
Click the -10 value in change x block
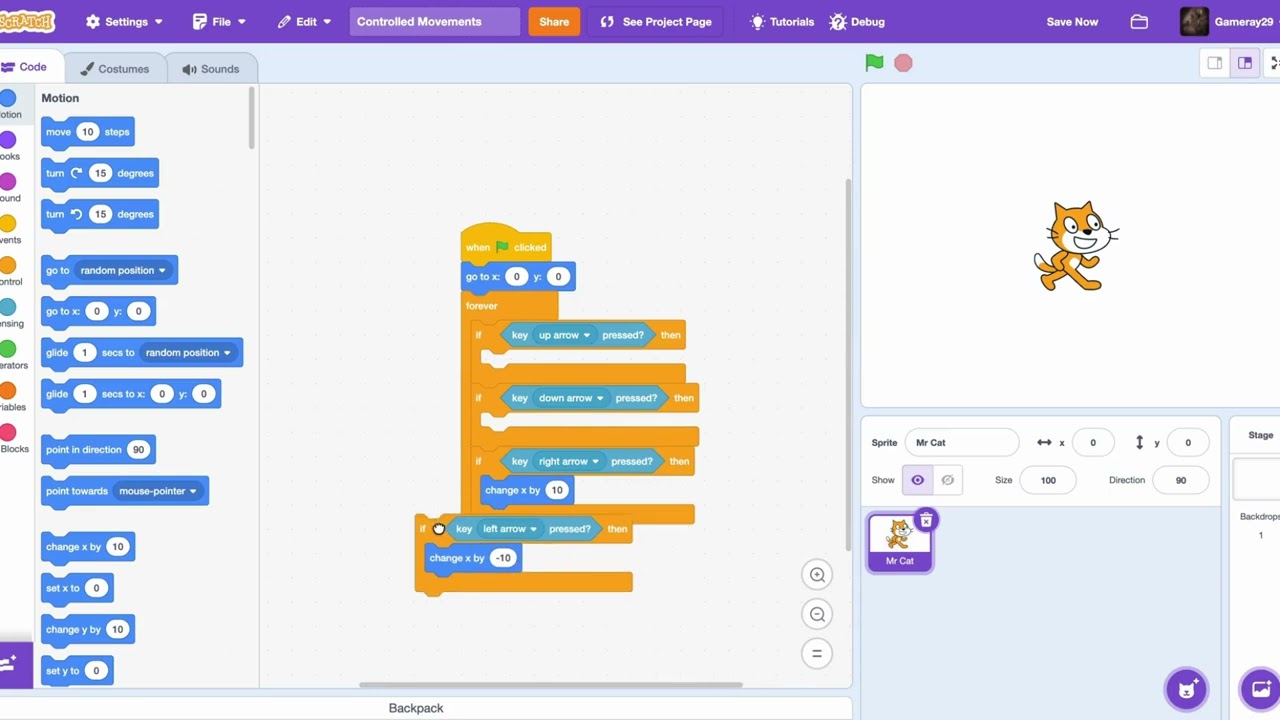coord(503,558)
